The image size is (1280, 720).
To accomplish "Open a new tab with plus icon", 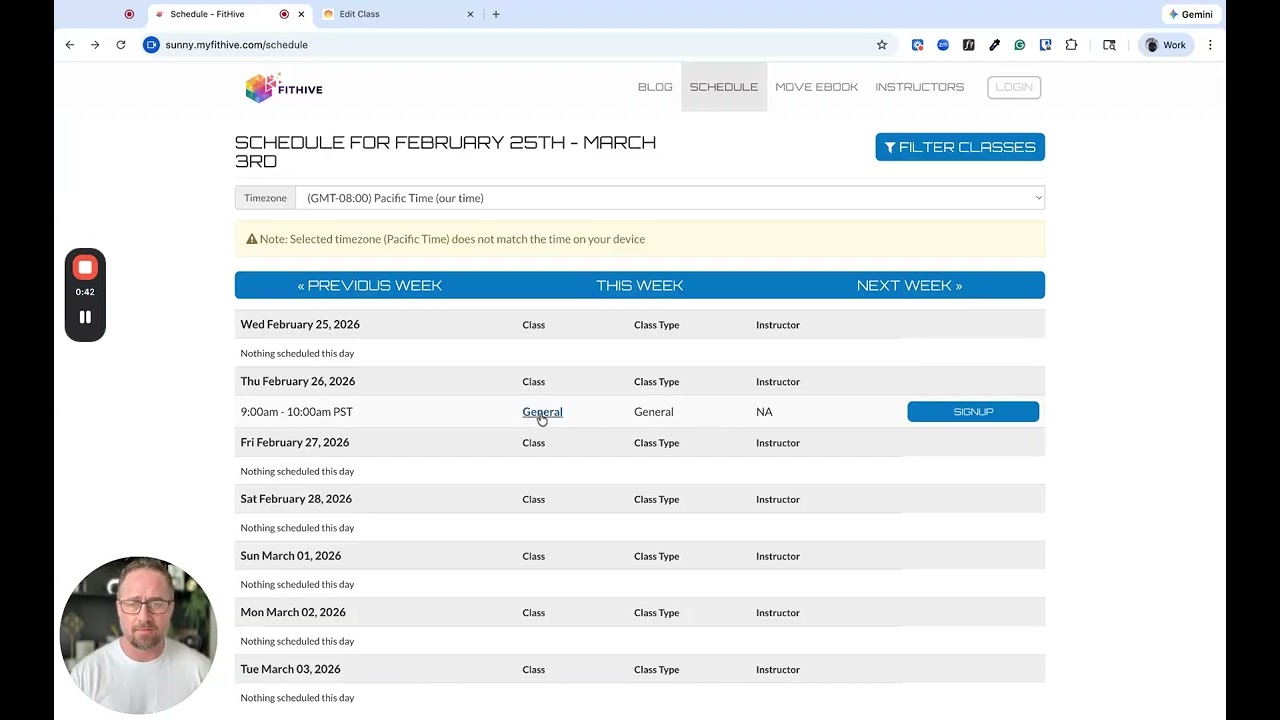I will tap(496, 14).
